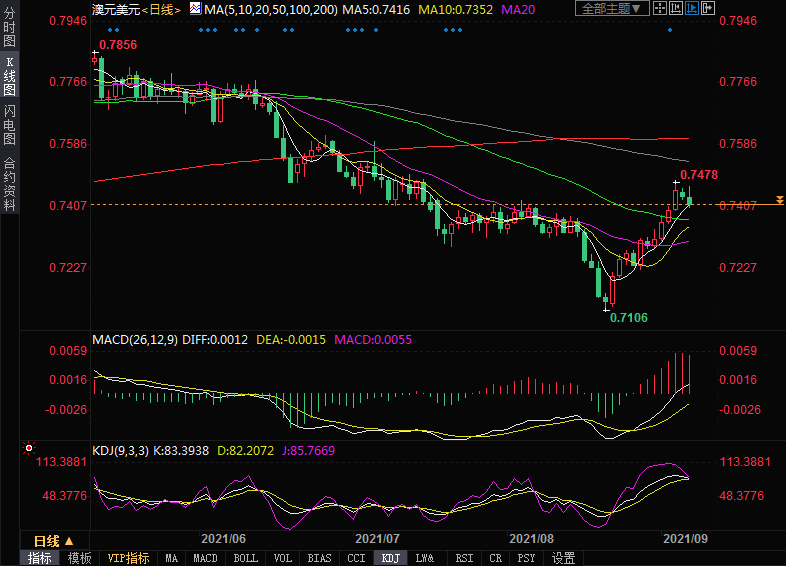Click the VIP指标 button

point(128,558)
